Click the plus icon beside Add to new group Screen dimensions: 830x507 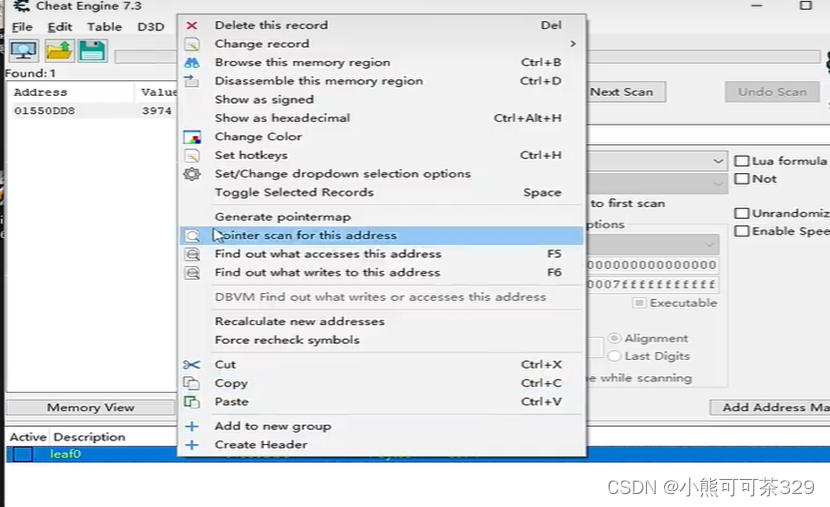click(x=192, y=426)
